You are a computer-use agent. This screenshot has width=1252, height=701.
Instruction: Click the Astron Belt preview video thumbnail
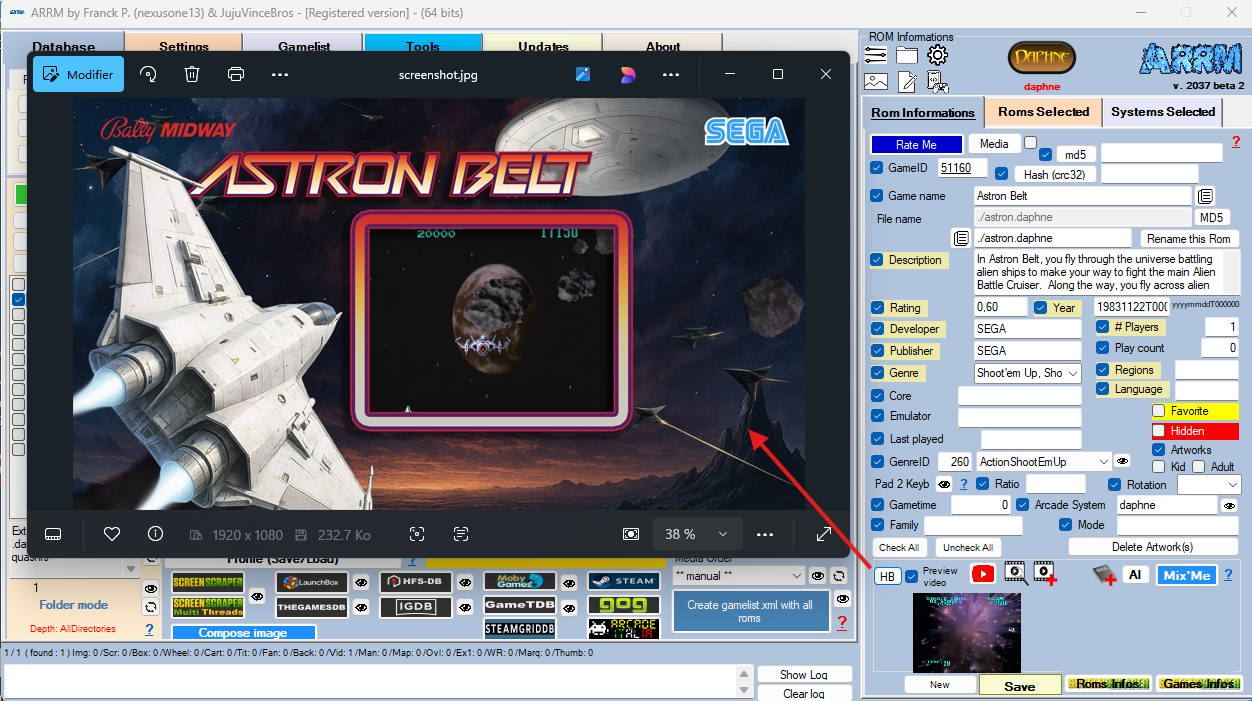tap(966, 632)
